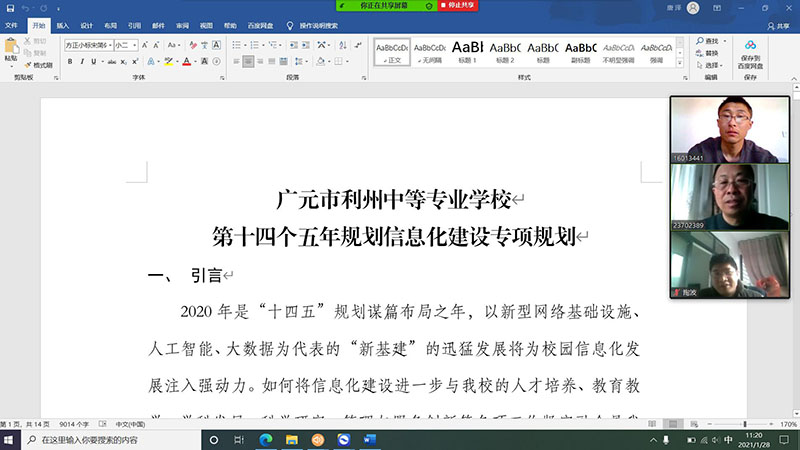Toggle strikethrough formatting
Image resolution: width=800 pixels, height=450 pixels.
click(110, 61)
